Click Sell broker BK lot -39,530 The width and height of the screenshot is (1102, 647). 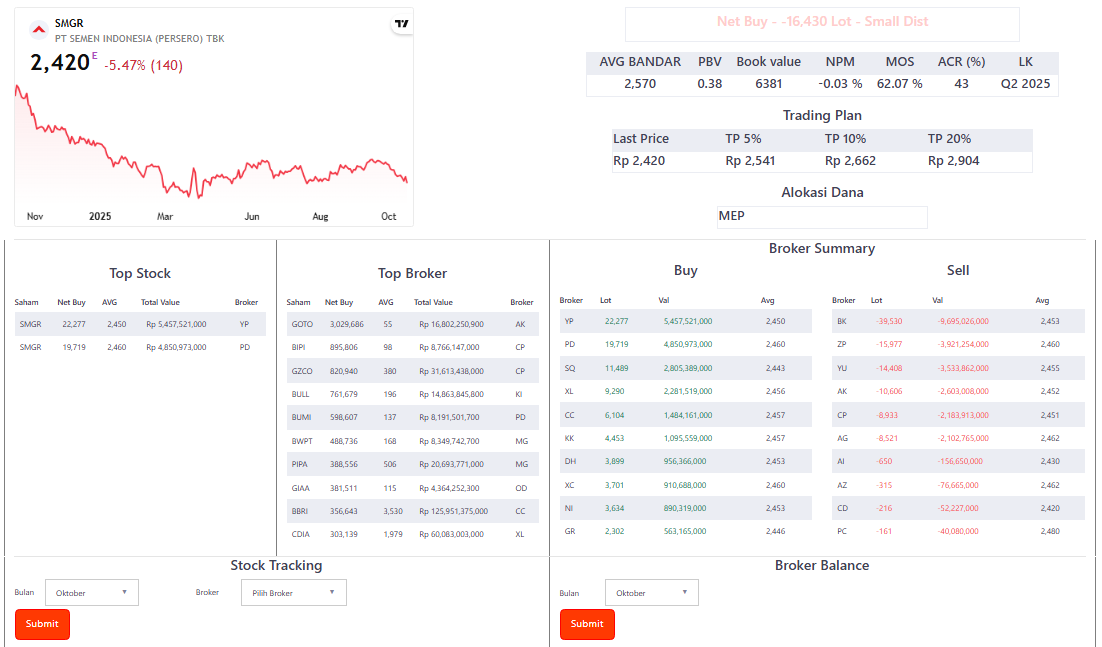coord(958,321)
